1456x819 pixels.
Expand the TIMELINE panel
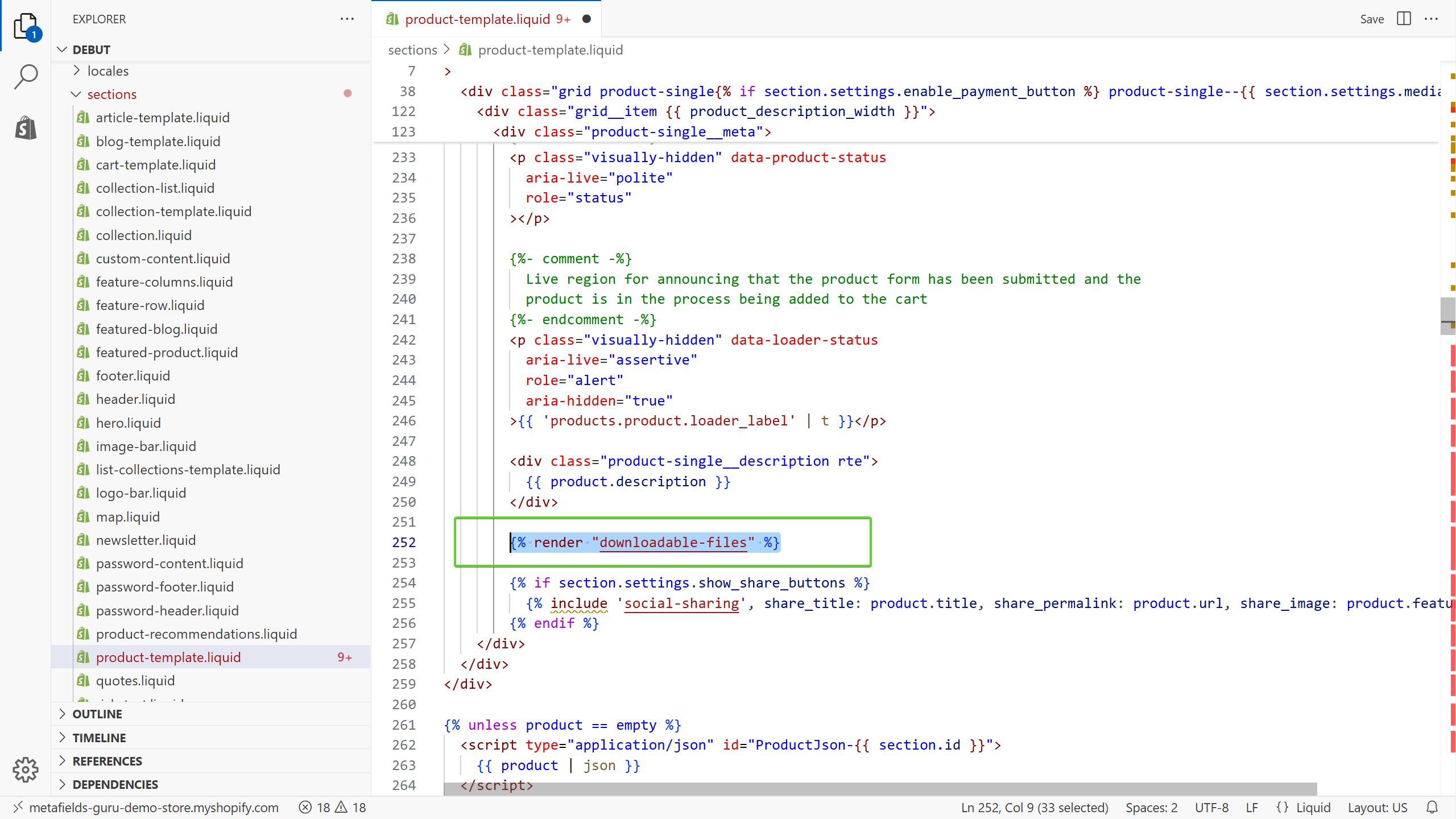99,738
